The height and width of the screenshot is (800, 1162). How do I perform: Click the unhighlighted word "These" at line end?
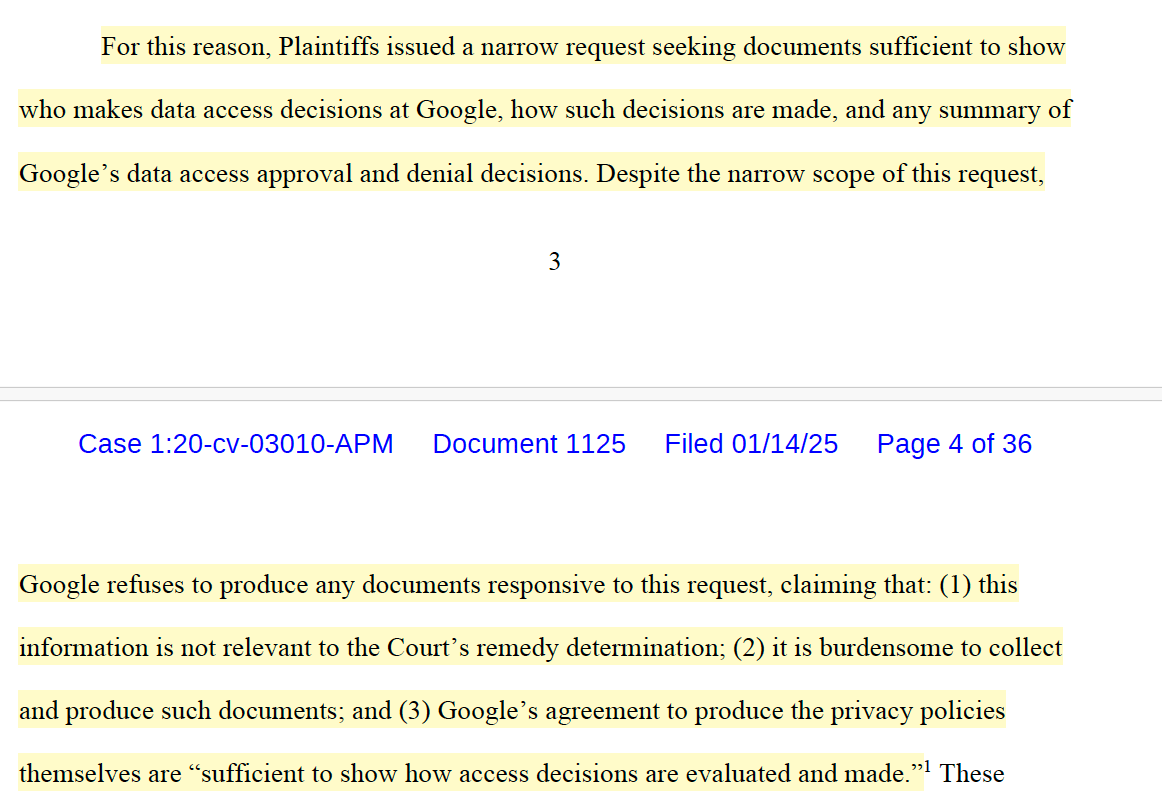pyautogui.click(x=972, y=774)
